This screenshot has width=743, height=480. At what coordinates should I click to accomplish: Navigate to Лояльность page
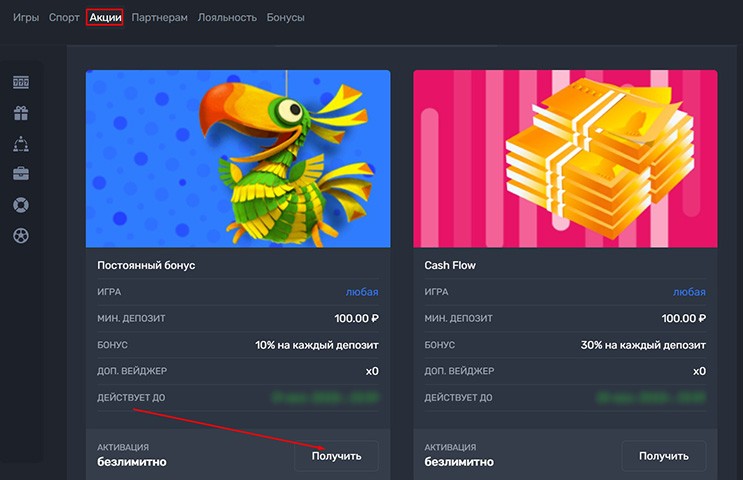(227, 17)
